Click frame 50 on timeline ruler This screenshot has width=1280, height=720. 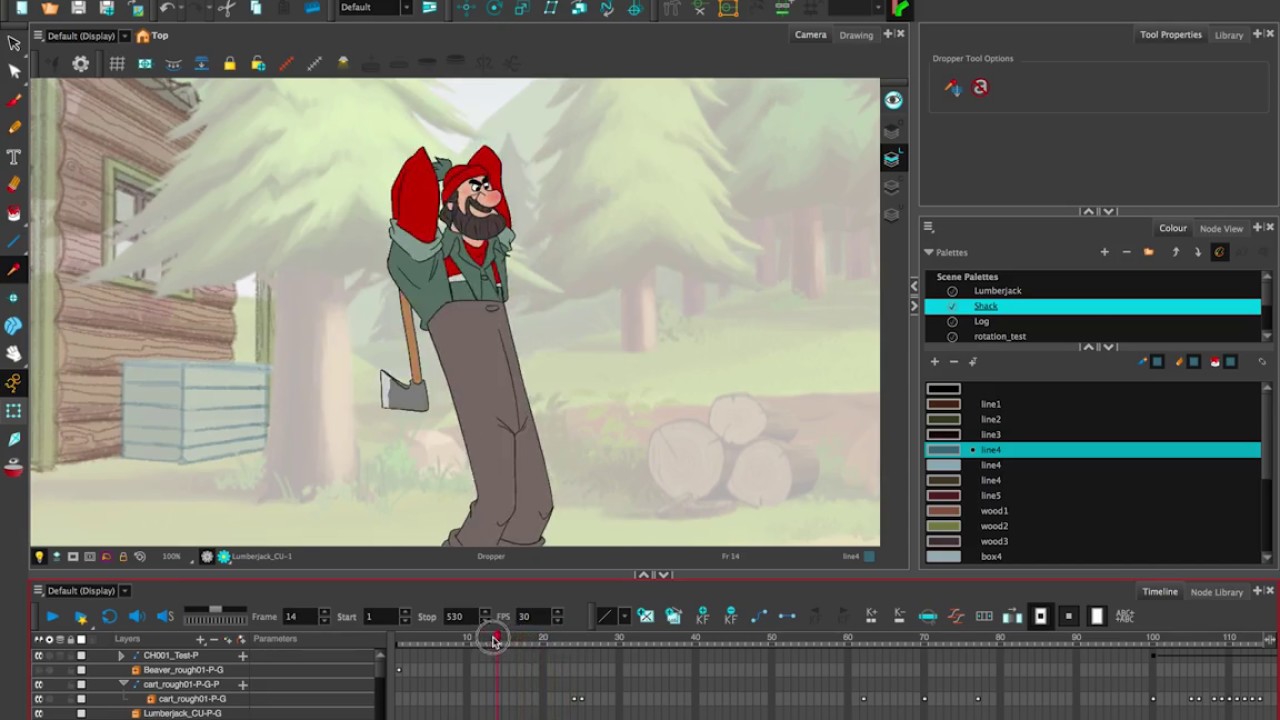pos(771,638)
